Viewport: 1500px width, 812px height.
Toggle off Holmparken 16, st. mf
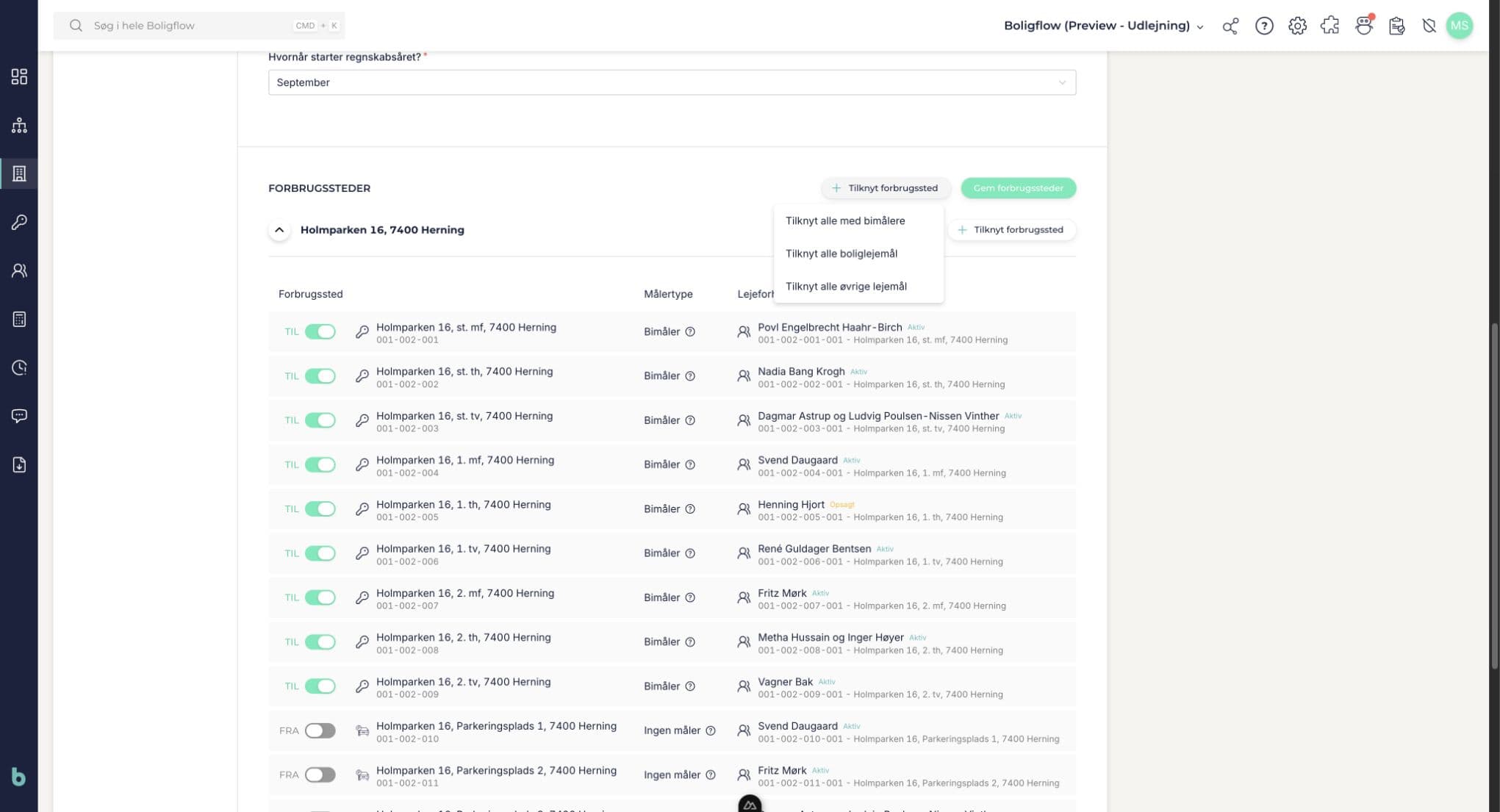(x=320, y=331)
